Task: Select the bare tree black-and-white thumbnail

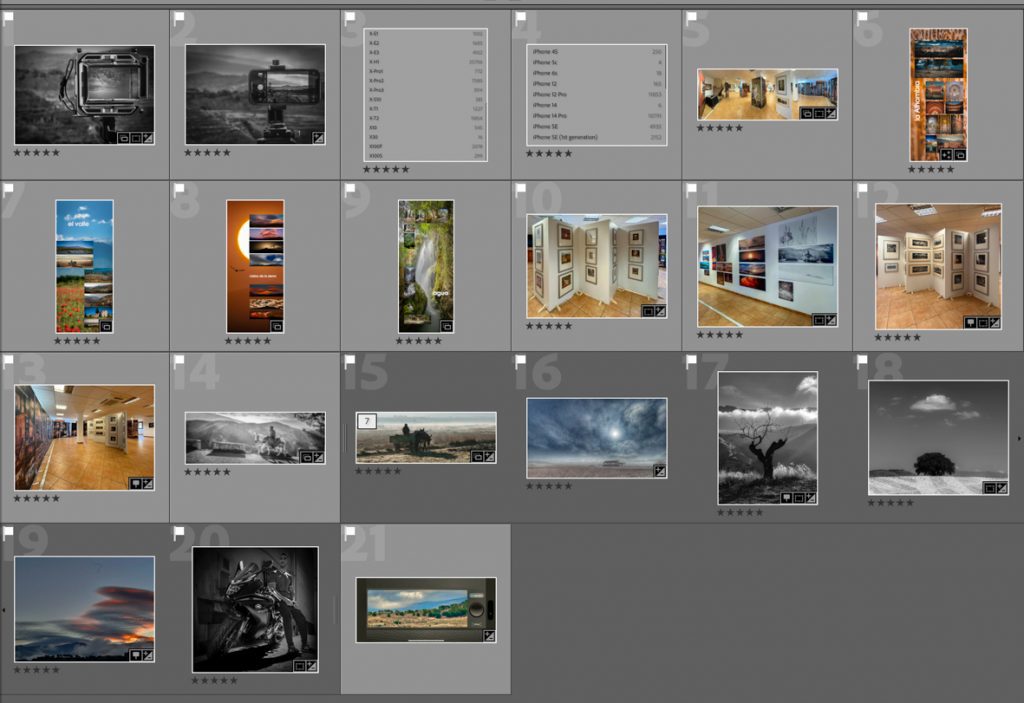Action: tap(767, 437)
